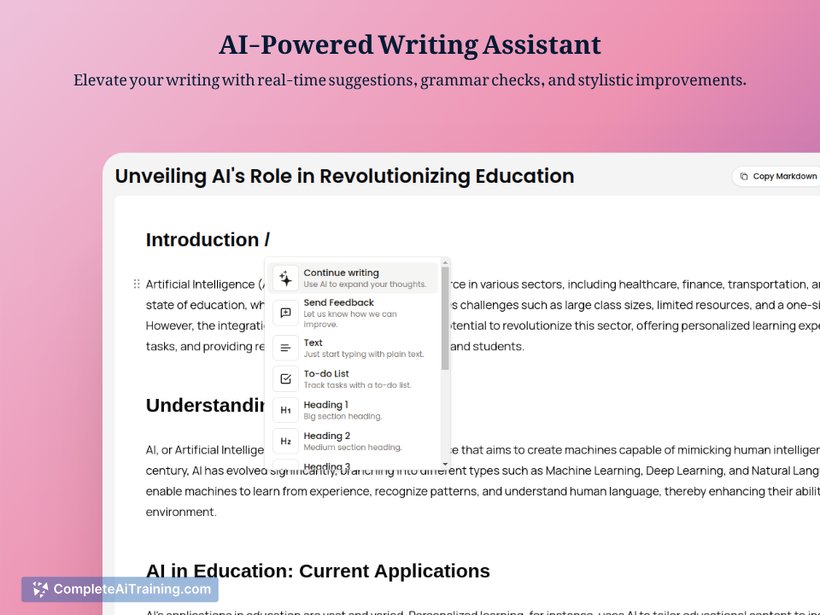Click the copy icon in Copy Markdown
This screenshot has width=820, height=615.
click(x=743, y=176)
